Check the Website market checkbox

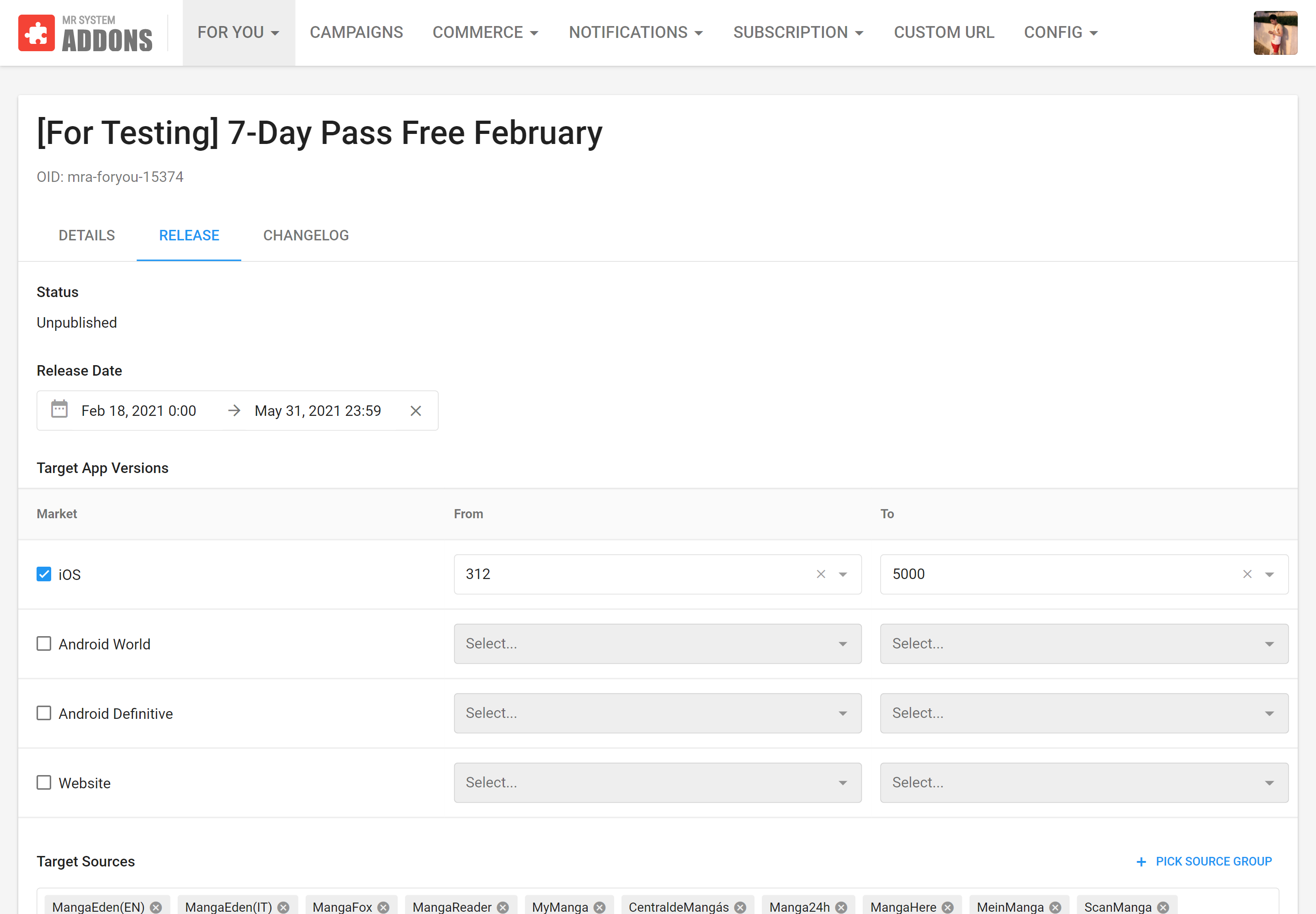(x=44, y=782)
